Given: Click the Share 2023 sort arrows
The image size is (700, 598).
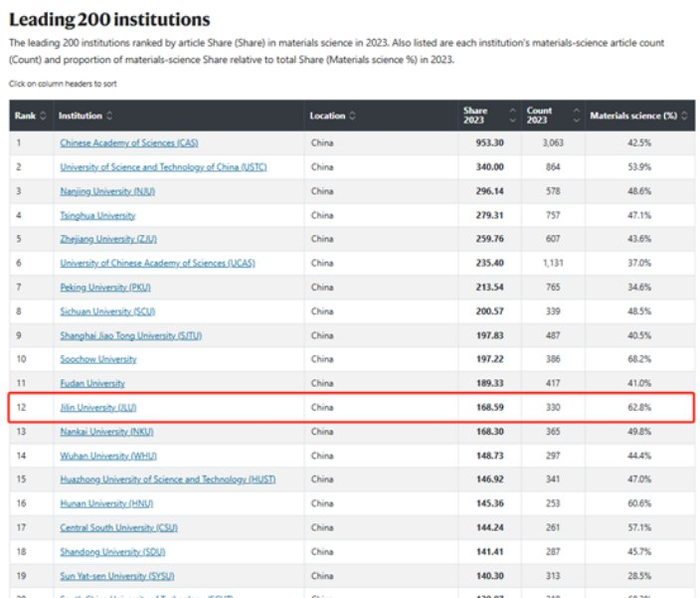Looking at the screenshot, I should pyautogui.click(x=513, y=116).
